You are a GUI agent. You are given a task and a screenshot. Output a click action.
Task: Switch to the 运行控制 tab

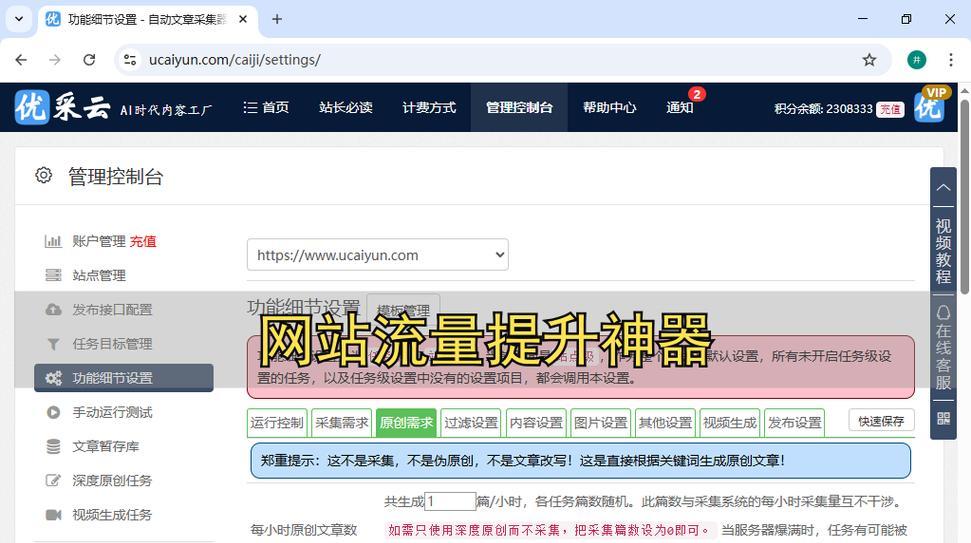[277, 423]
